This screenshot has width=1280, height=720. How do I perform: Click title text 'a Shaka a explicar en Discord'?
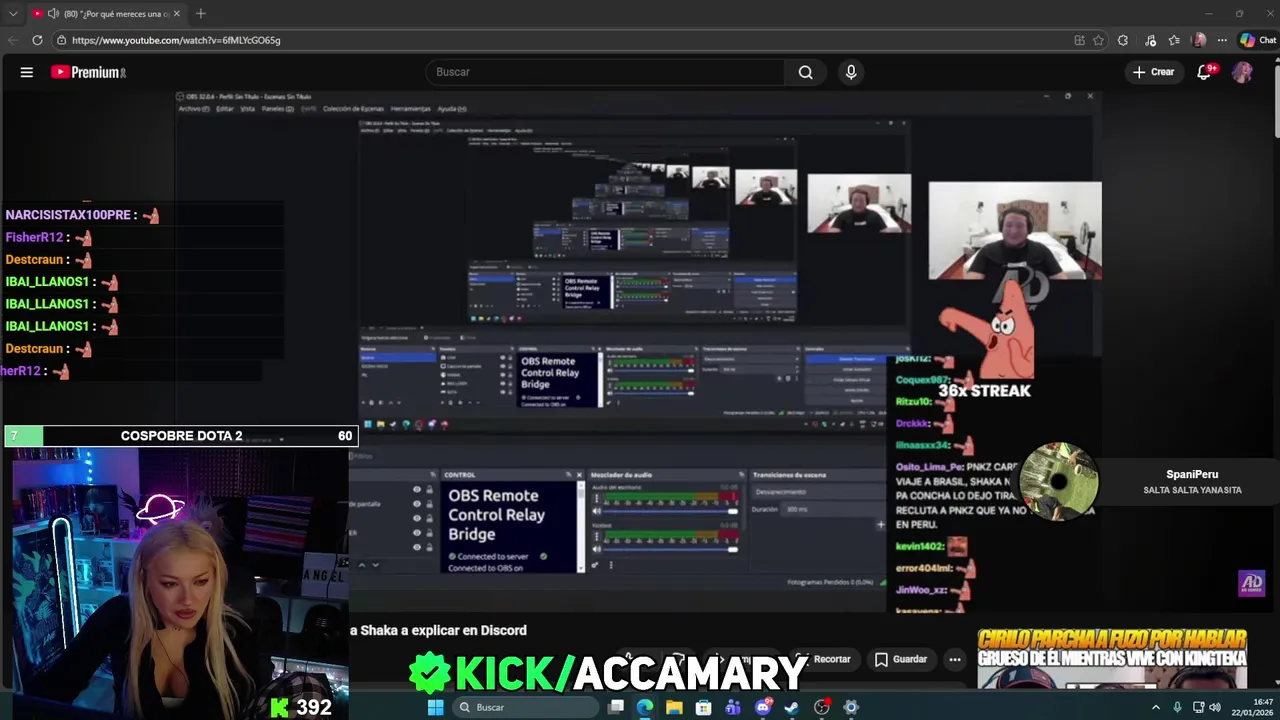pyautogui.click(x=438, y=630)
